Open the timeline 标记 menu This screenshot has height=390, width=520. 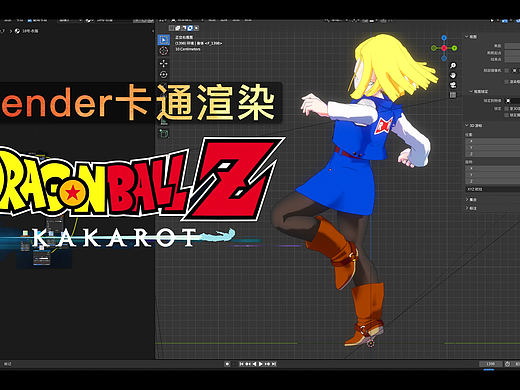7,364
